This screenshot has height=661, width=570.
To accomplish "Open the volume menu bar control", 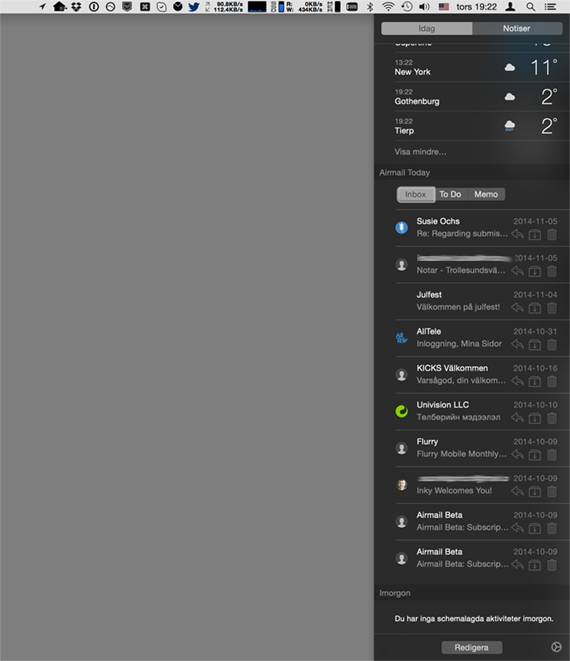I will pos(424,7).
